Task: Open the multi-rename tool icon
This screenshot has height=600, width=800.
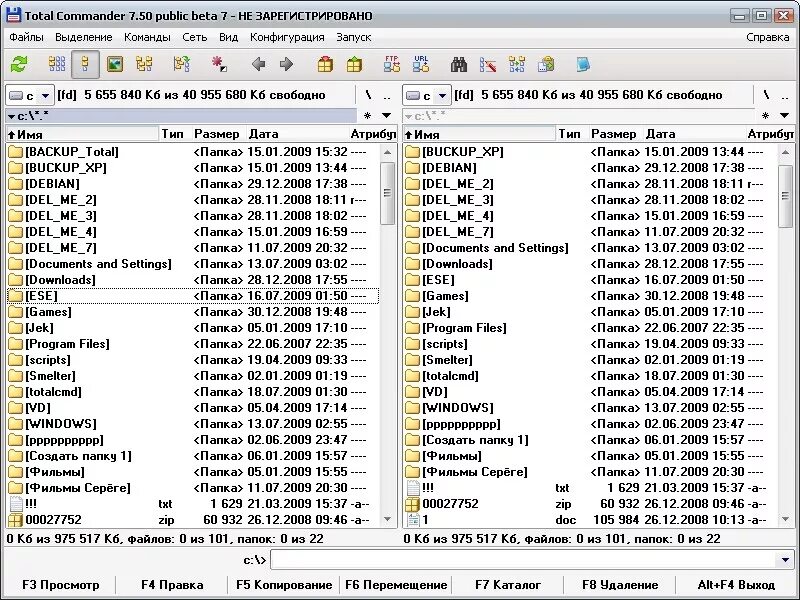Action: click(488, 64)
